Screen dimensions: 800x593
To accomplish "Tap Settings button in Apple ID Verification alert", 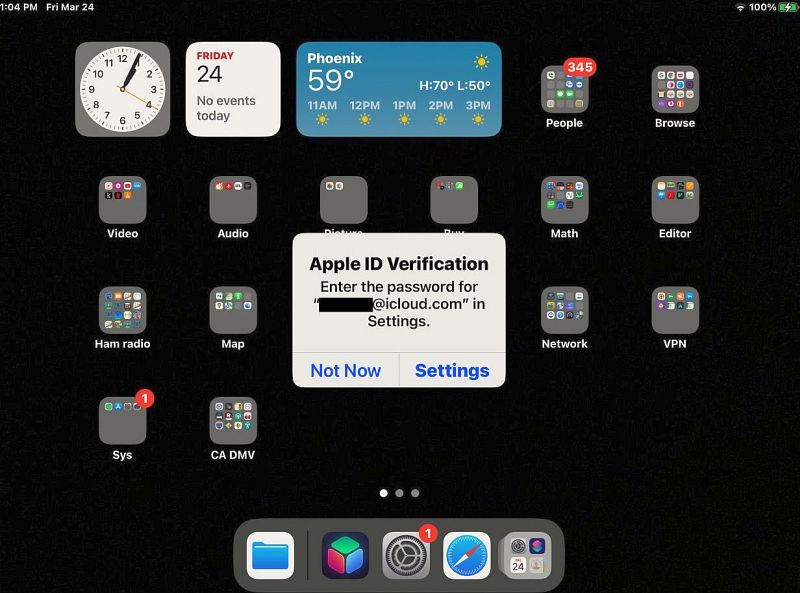I will 452,370.
